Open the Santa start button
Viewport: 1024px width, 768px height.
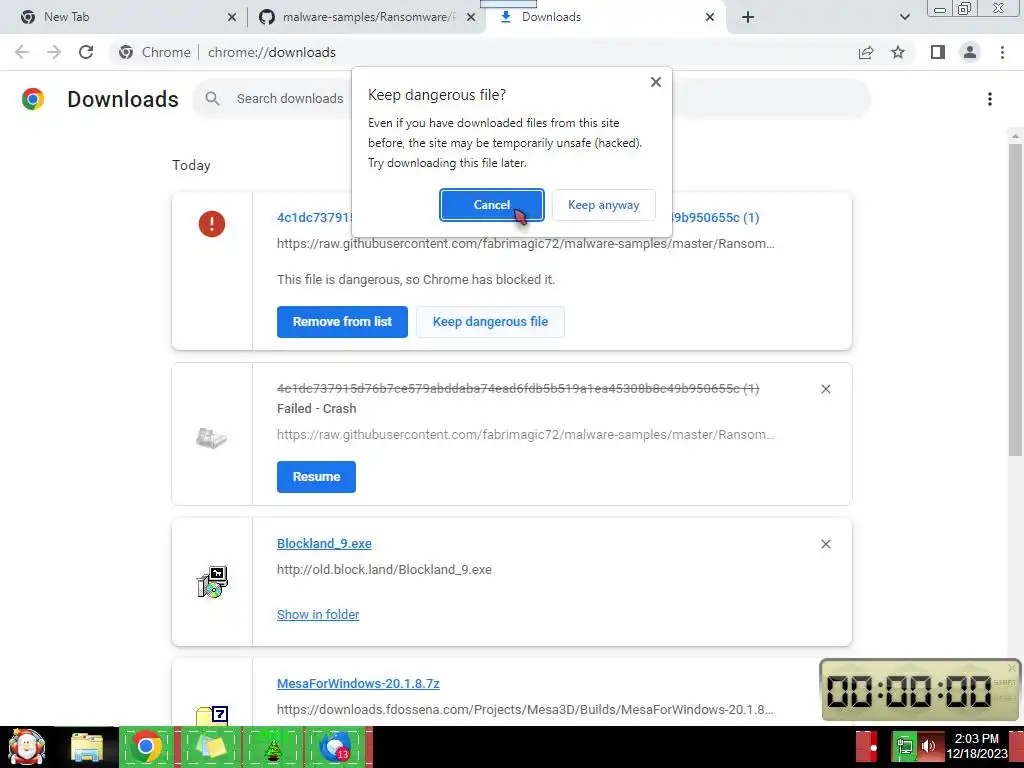(x=27, y=747)
